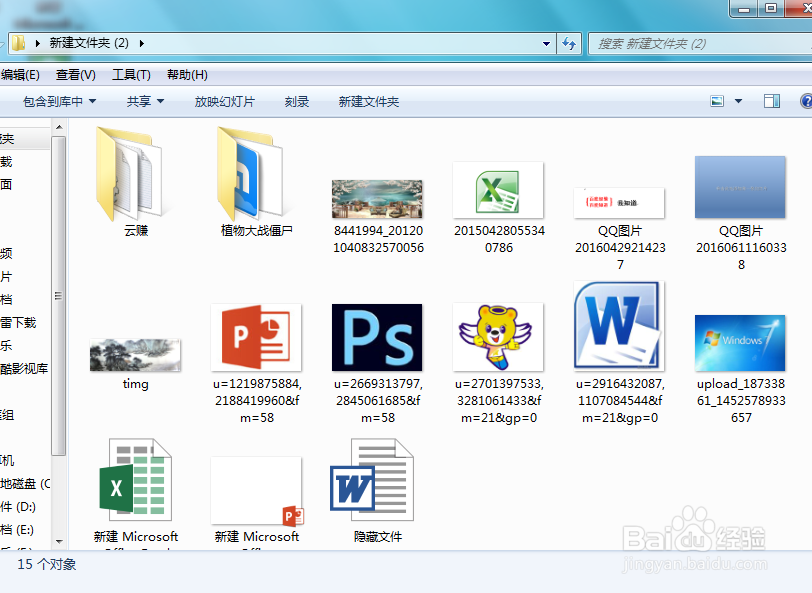Select 酷影视库 in navigation pane

[24, 368]
